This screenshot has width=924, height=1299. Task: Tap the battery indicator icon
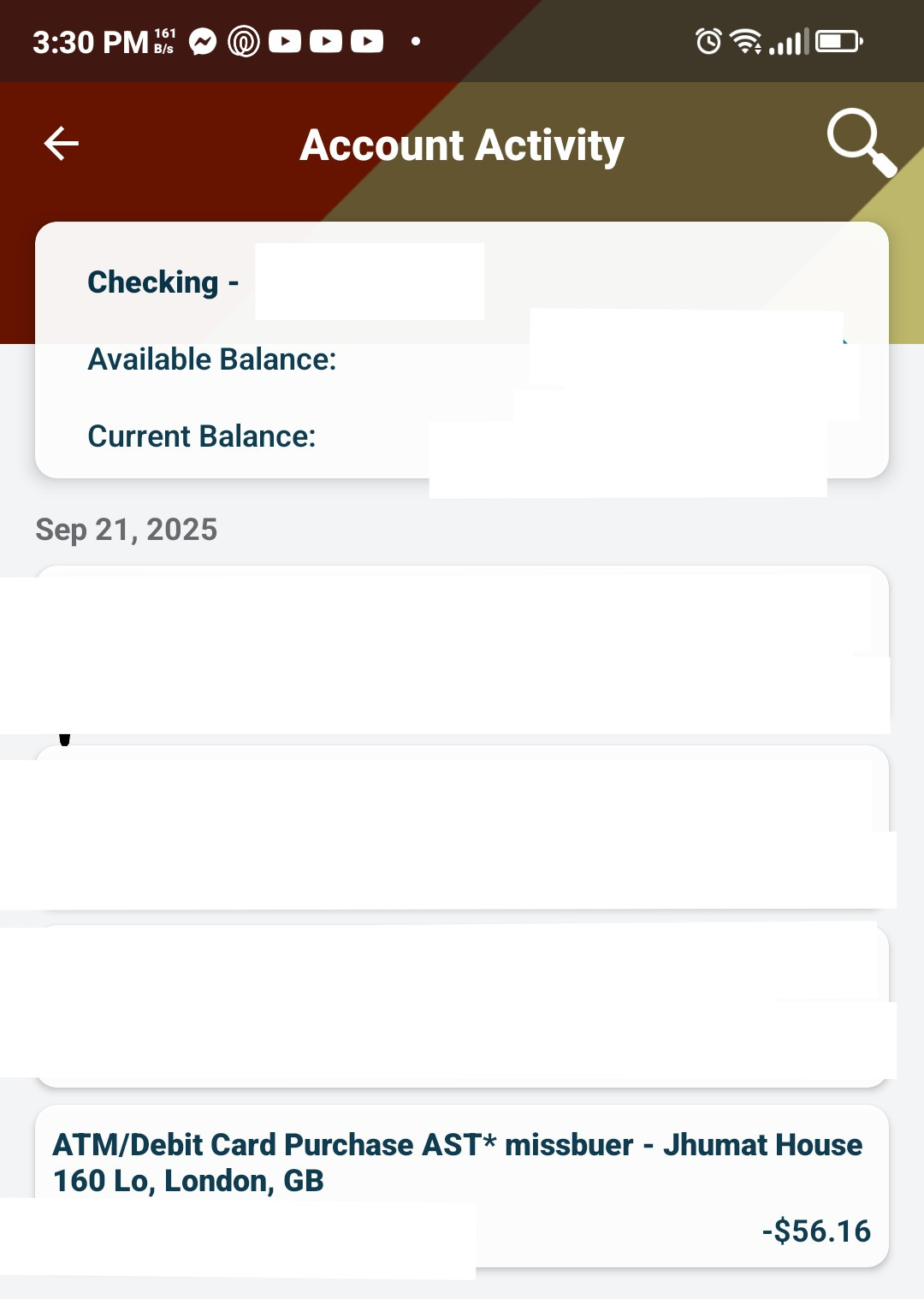click(x=838, y=41)
